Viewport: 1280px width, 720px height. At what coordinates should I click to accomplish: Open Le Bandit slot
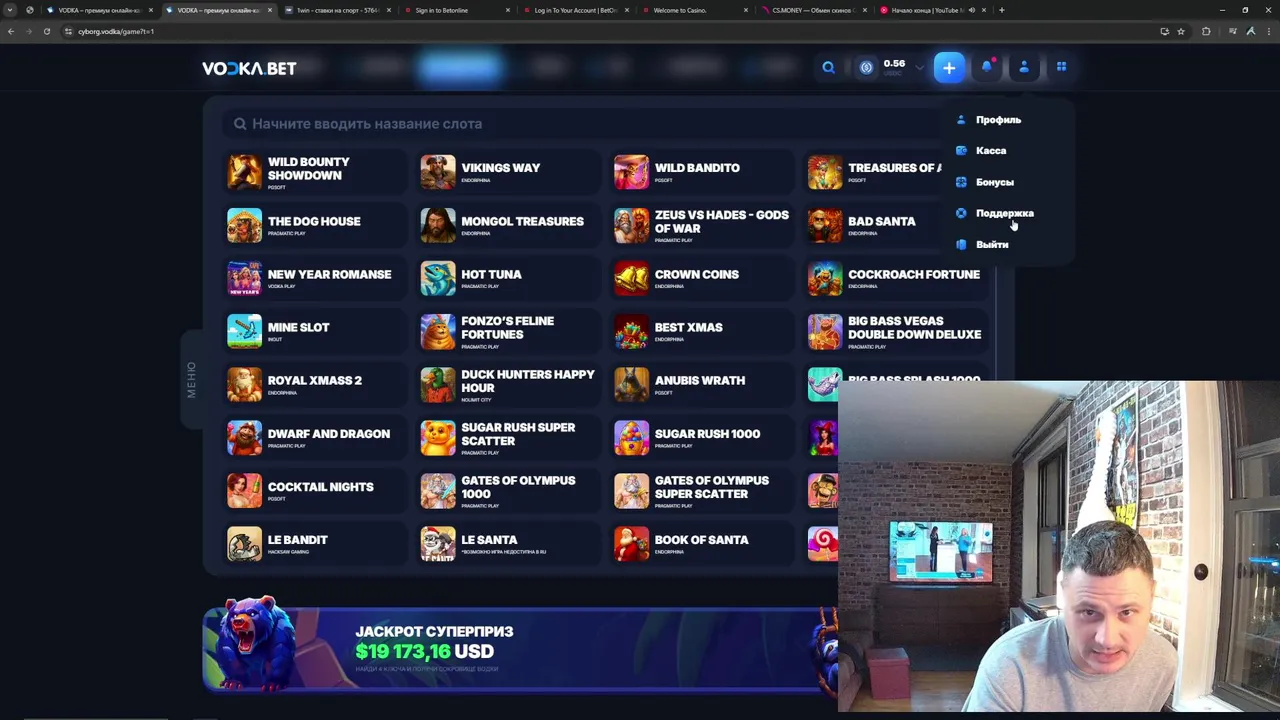(314, 543)
